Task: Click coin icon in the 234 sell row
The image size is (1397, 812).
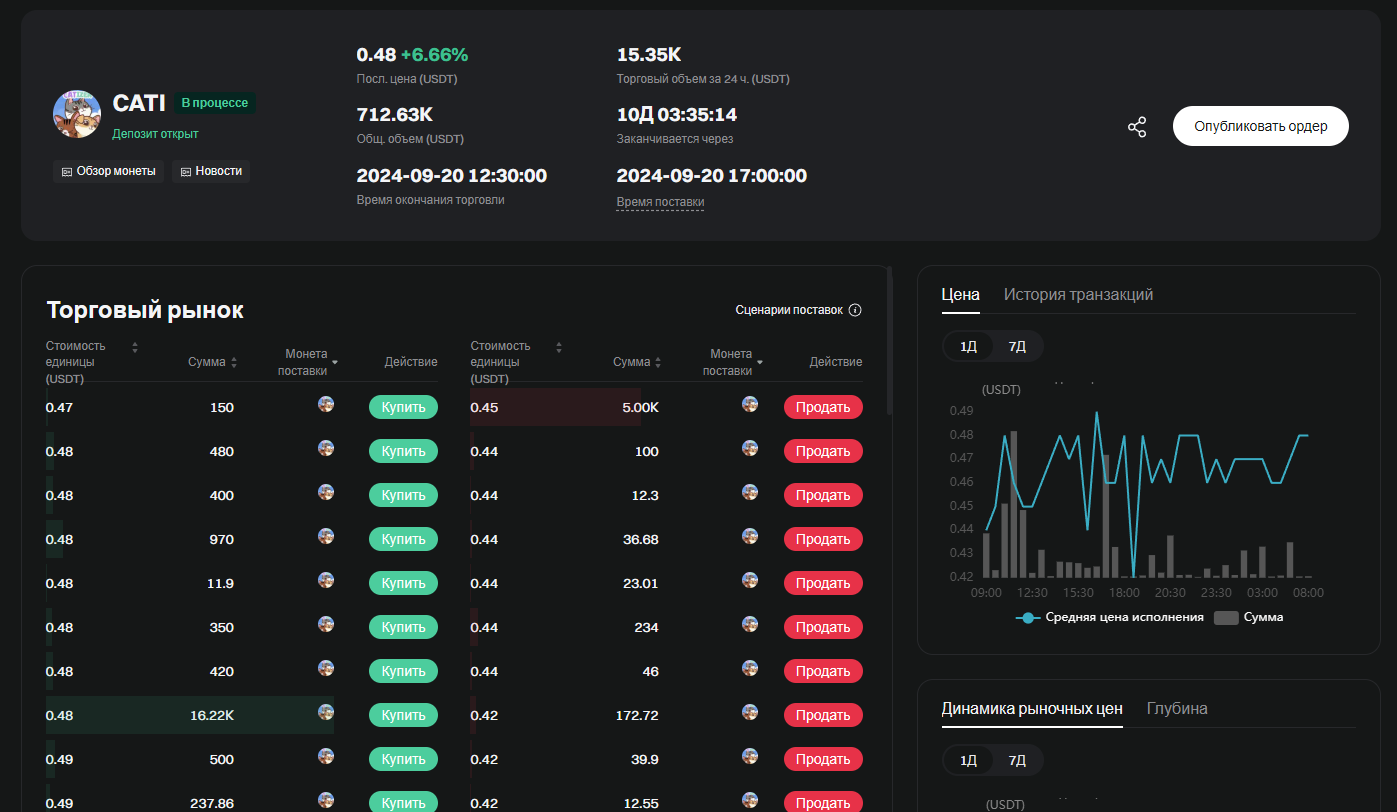Action: tap(750, 624)
